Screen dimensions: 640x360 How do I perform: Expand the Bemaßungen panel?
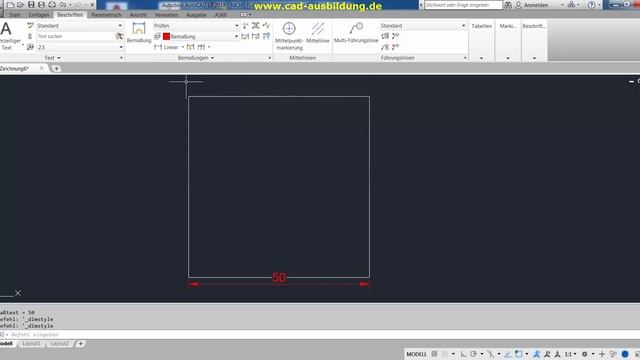point(196,58)
